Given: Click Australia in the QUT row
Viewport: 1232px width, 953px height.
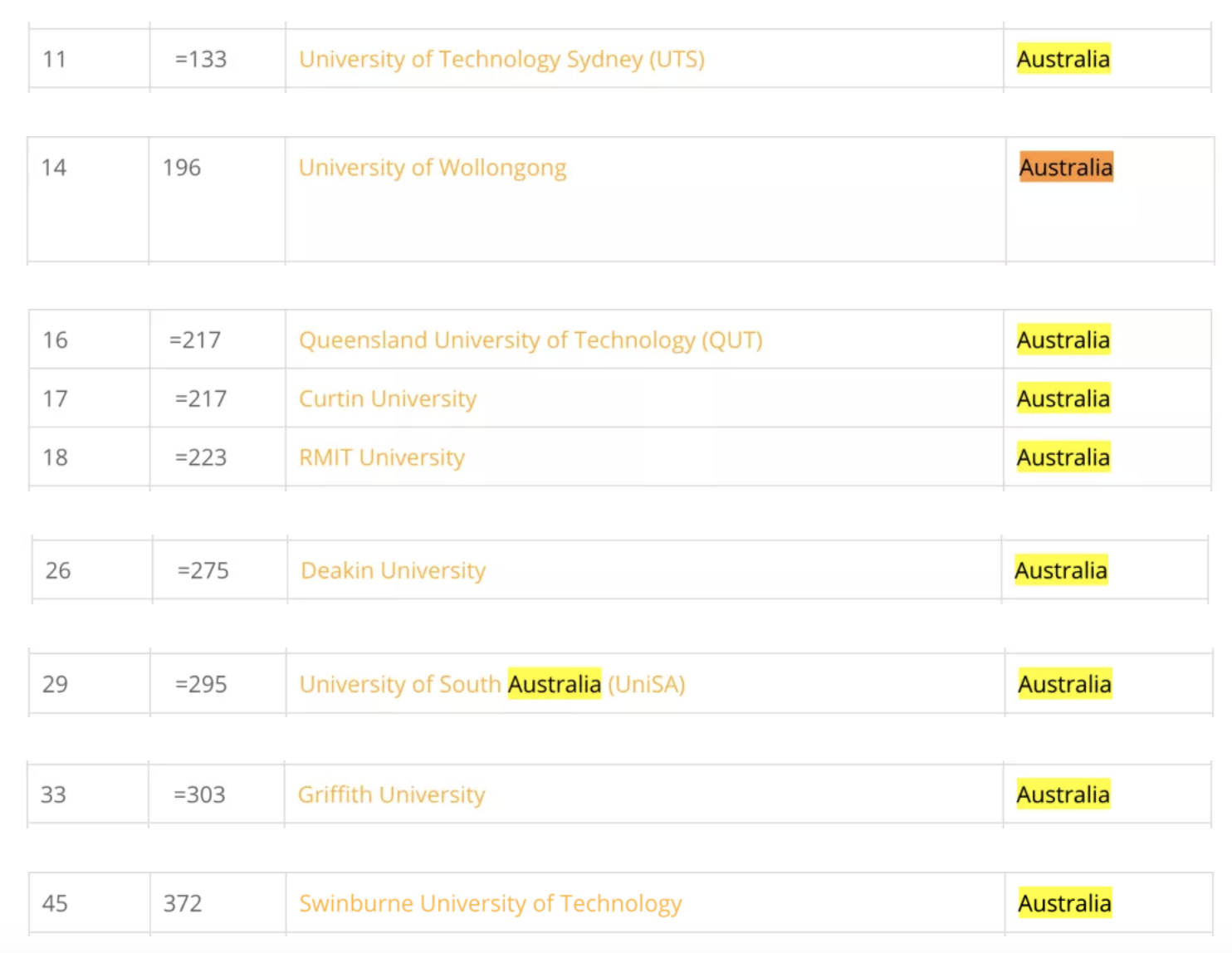Looking at the screenshot, I should click(x=1063, y=340).
